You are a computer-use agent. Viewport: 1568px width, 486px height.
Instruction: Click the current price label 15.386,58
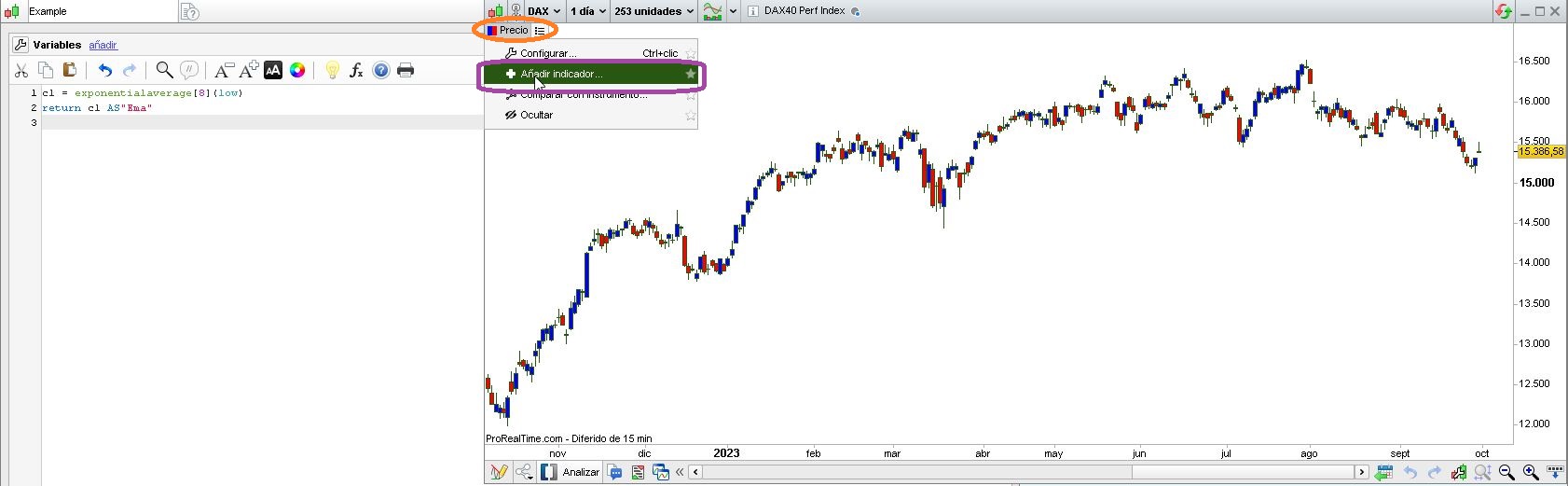1541,151
